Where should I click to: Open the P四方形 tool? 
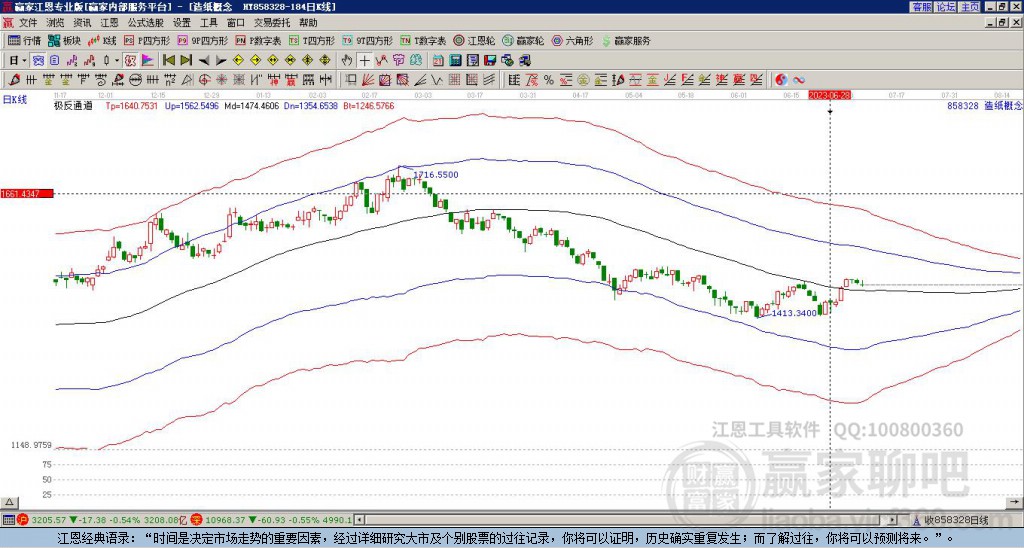click(x=148, y=40)
